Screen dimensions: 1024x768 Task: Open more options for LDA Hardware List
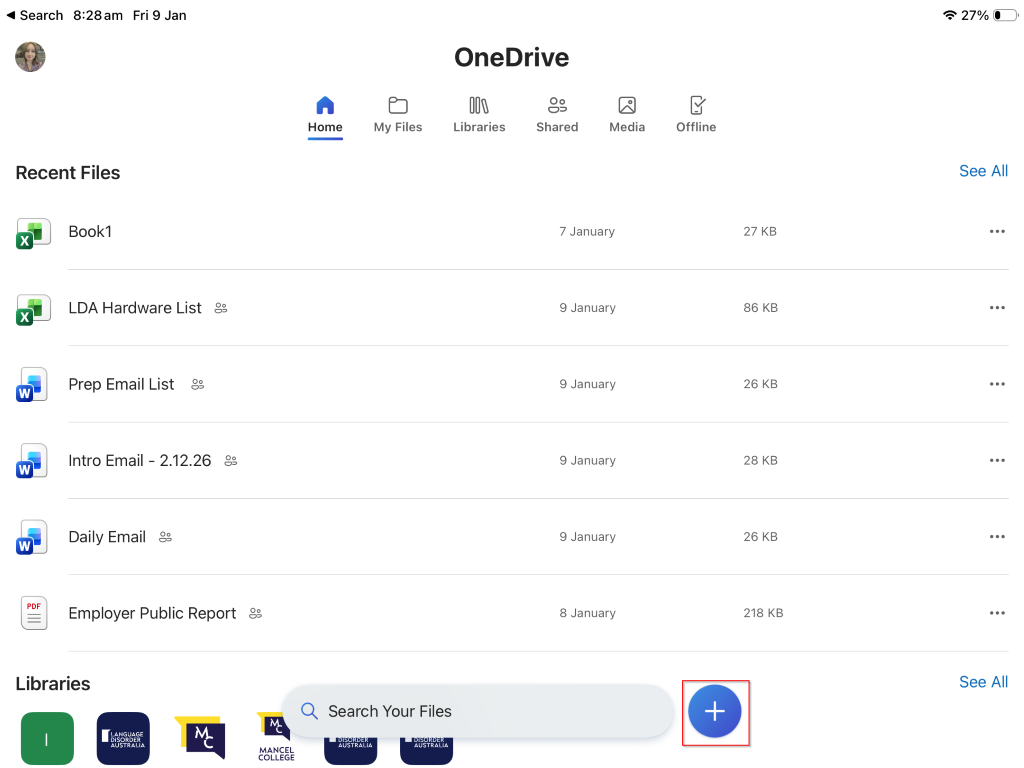pyautogui.click(x=997, y=308)
